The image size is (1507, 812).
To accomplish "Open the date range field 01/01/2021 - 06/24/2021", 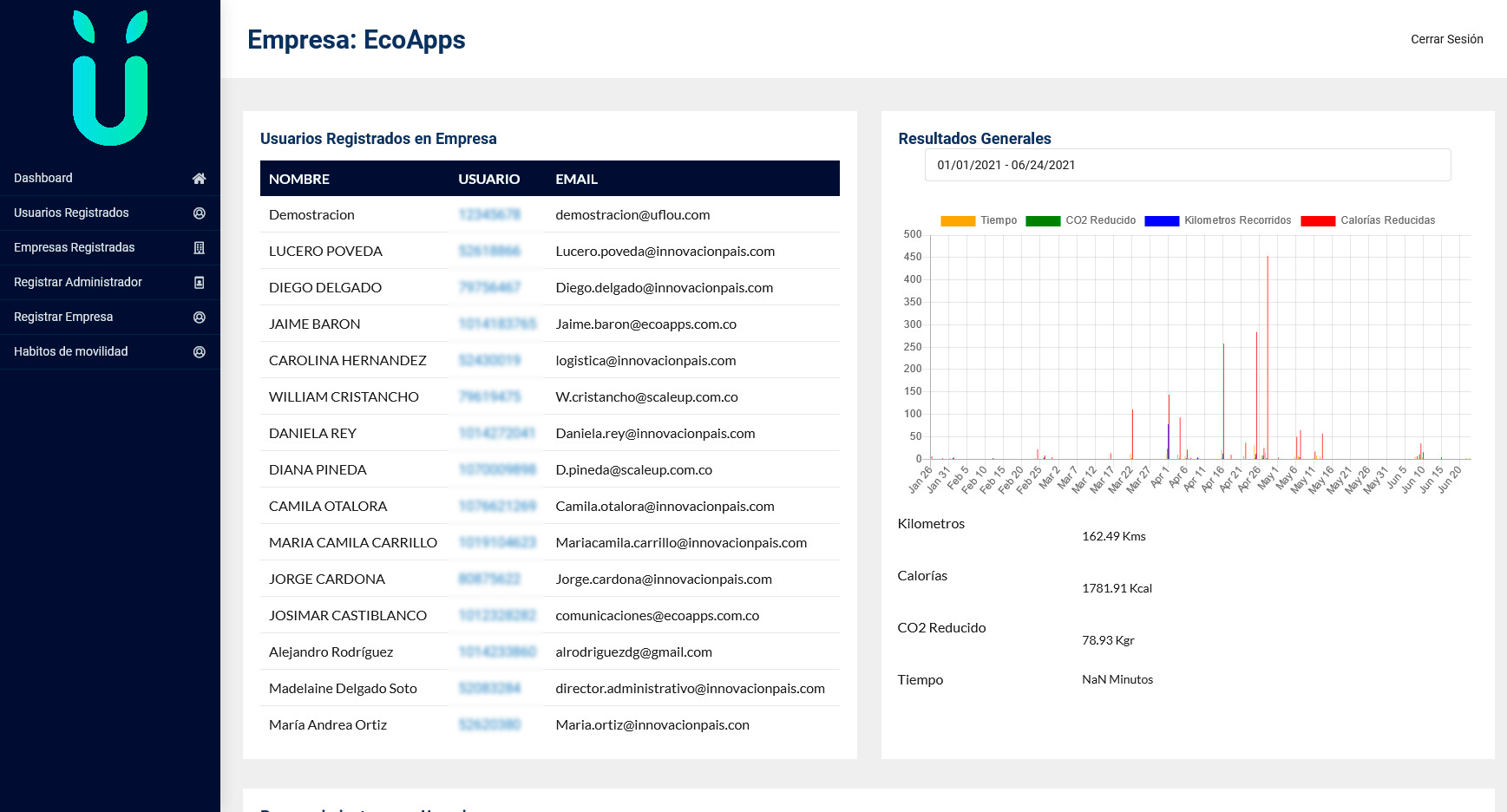I will point(1188,165).
